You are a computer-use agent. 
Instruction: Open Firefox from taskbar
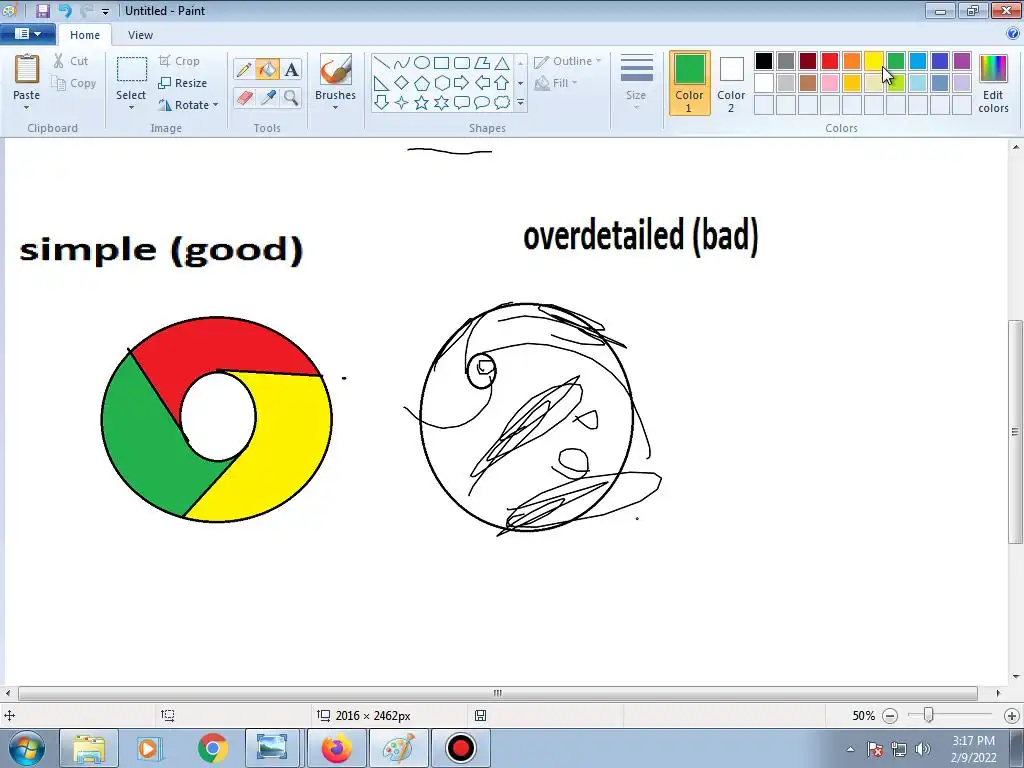pos(337,748)
